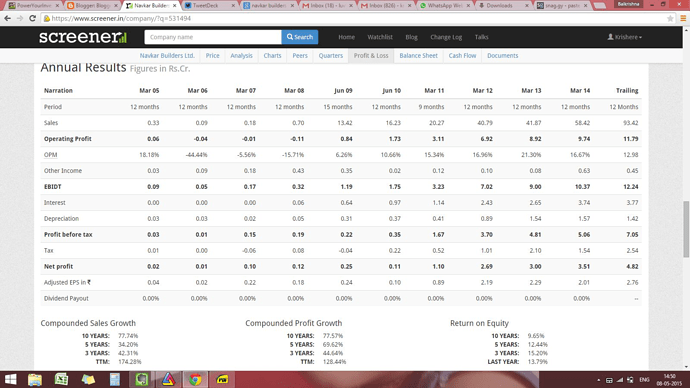Image resolution: width=690 pixels, height=388 pixels.
Task: Open the Change Log nav link
Action: pos(446,37)
